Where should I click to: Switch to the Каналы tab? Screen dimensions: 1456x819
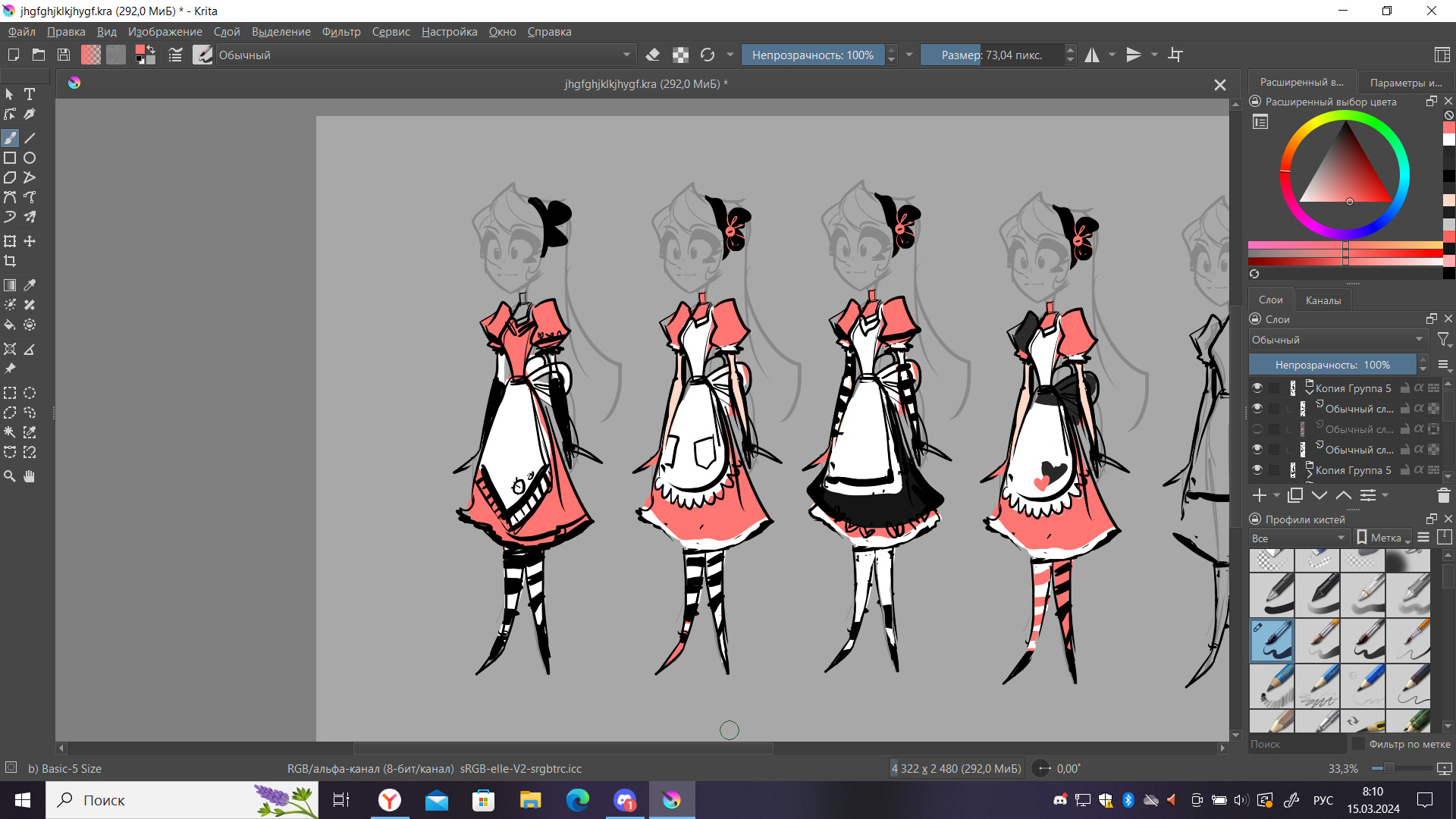[x=1323, y=300]
